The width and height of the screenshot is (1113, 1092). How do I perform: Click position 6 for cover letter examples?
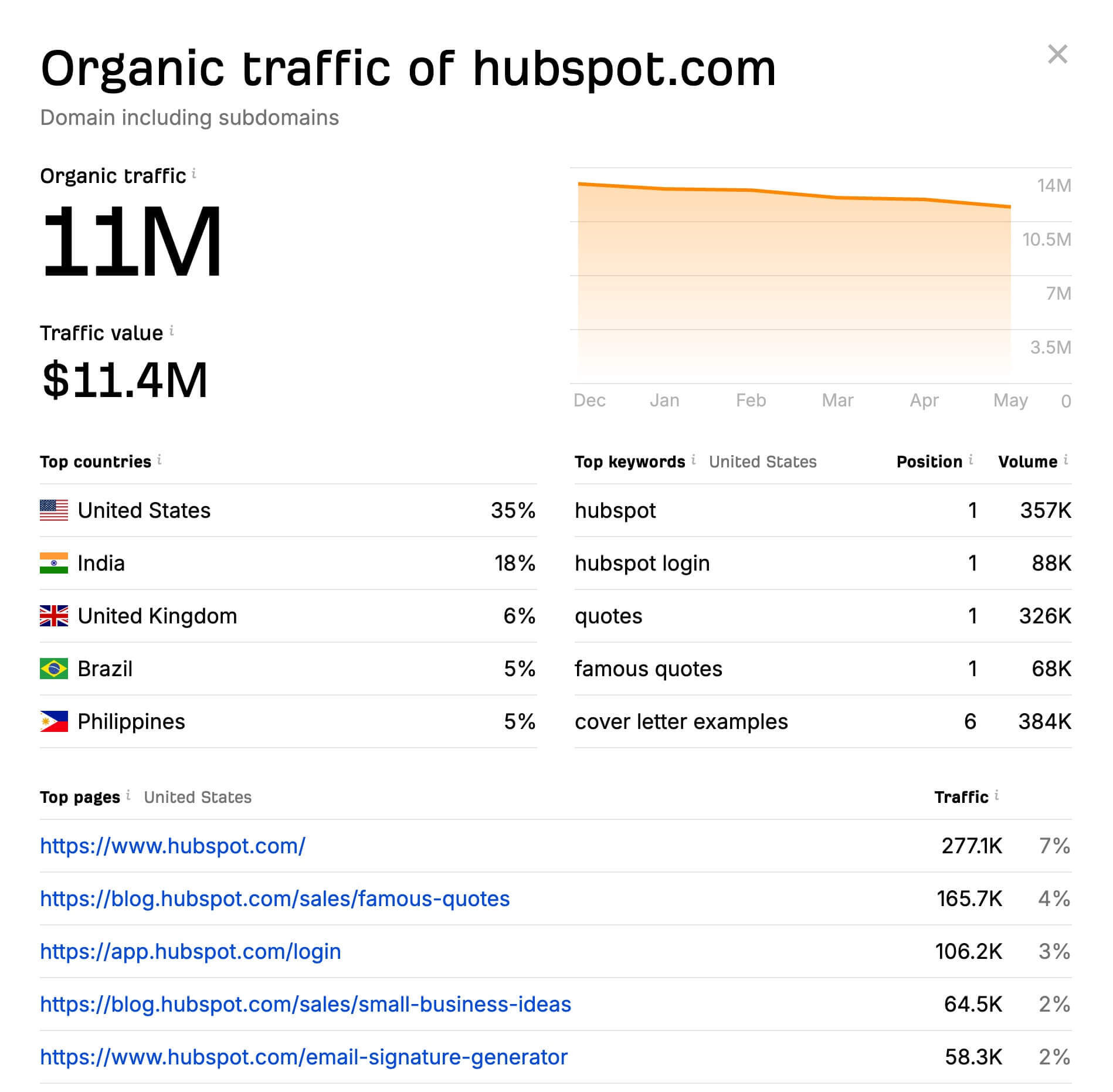[x=971, y=721]
